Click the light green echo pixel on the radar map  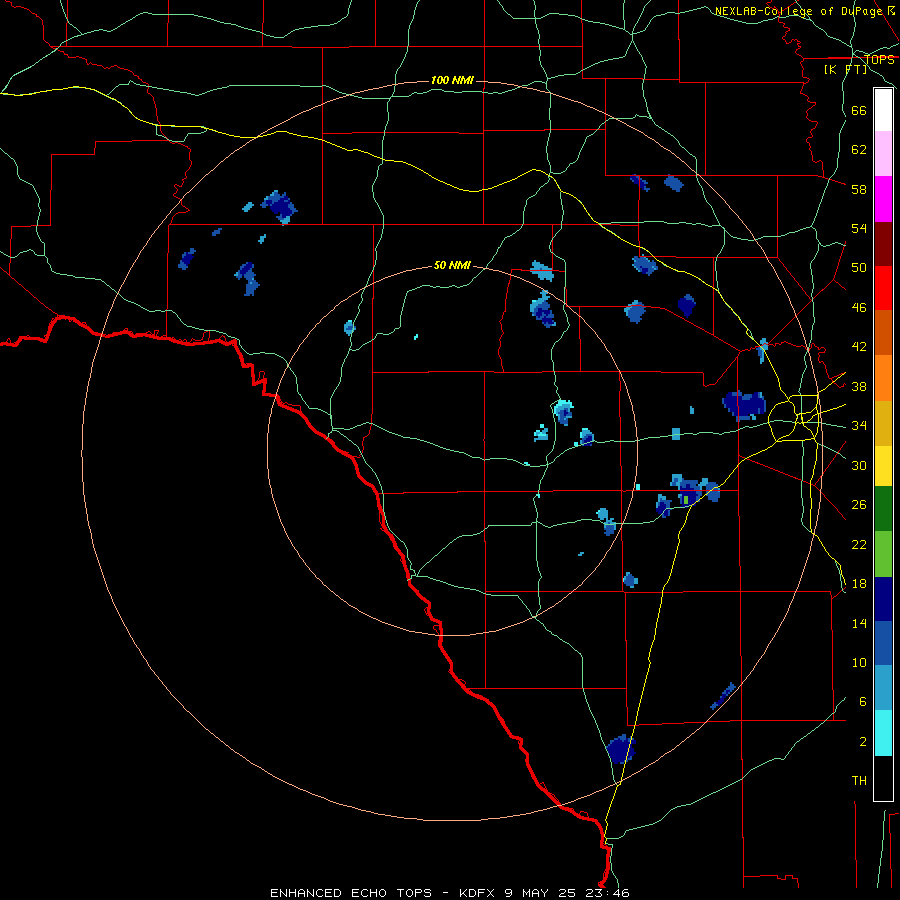pos(686,500)
